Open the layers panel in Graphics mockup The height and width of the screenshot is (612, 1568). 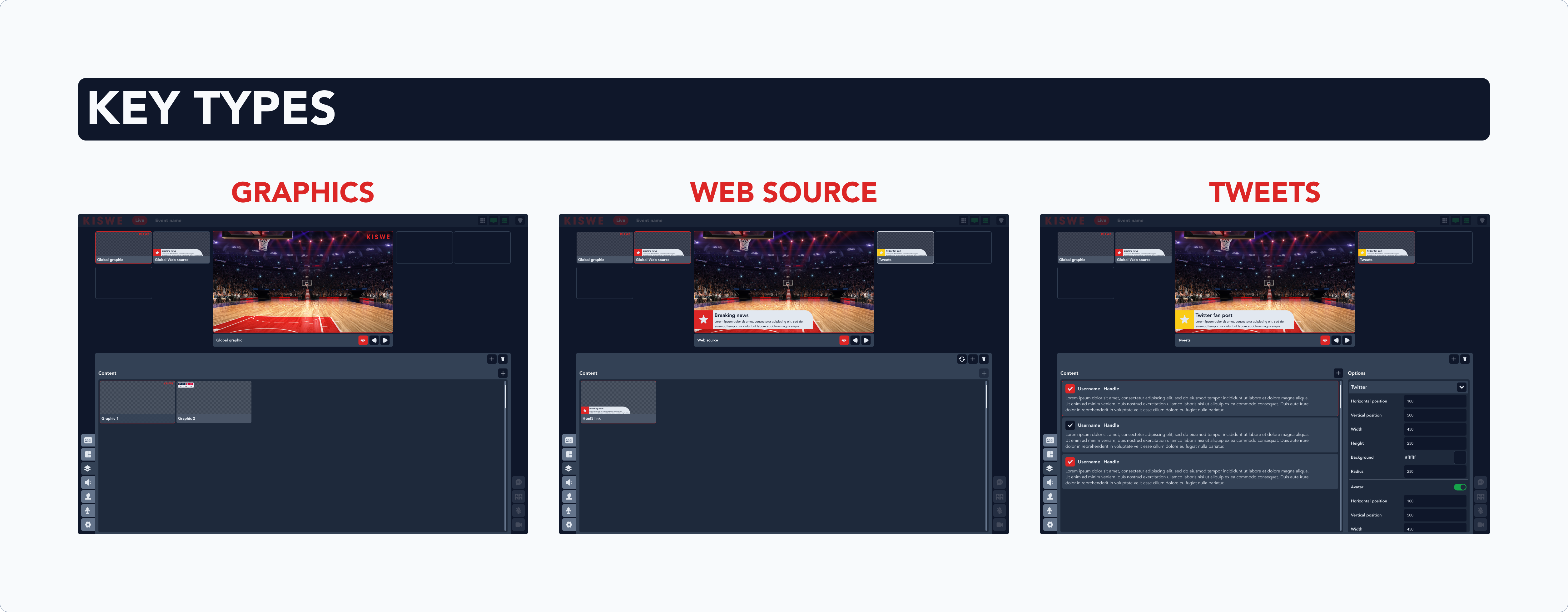pos(88,468)
